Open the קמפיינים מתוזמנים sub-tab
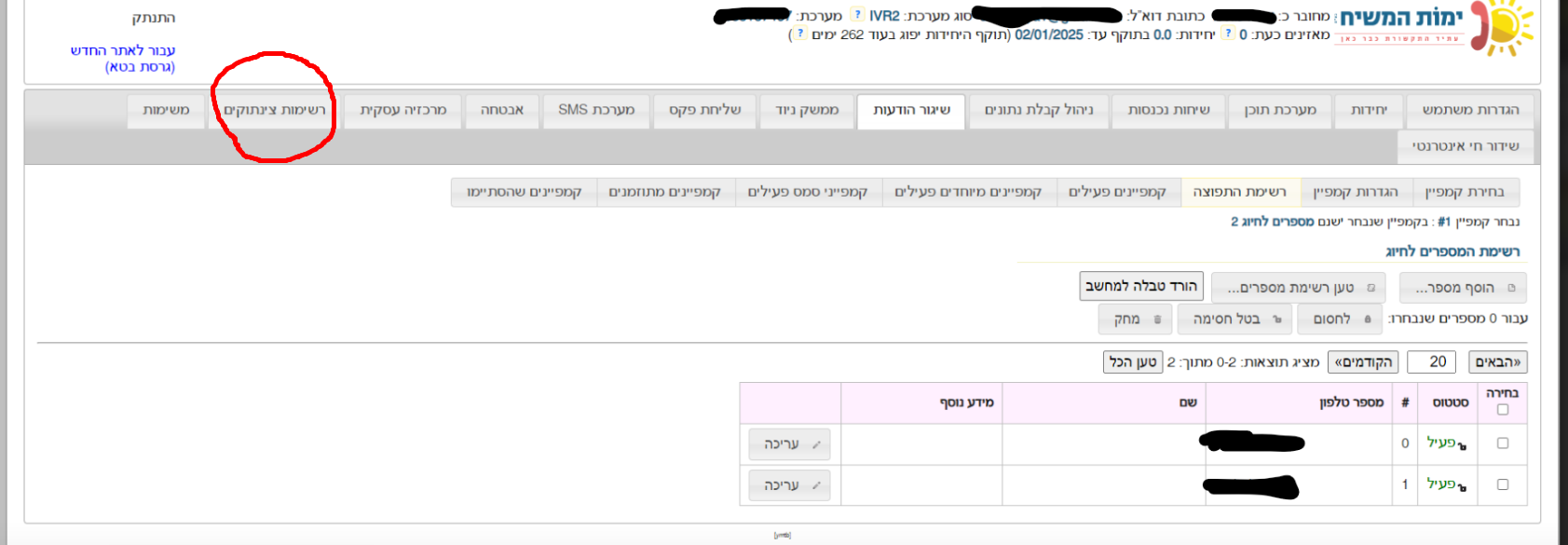This screenshot has width=1568, height=545. point(665,192)
